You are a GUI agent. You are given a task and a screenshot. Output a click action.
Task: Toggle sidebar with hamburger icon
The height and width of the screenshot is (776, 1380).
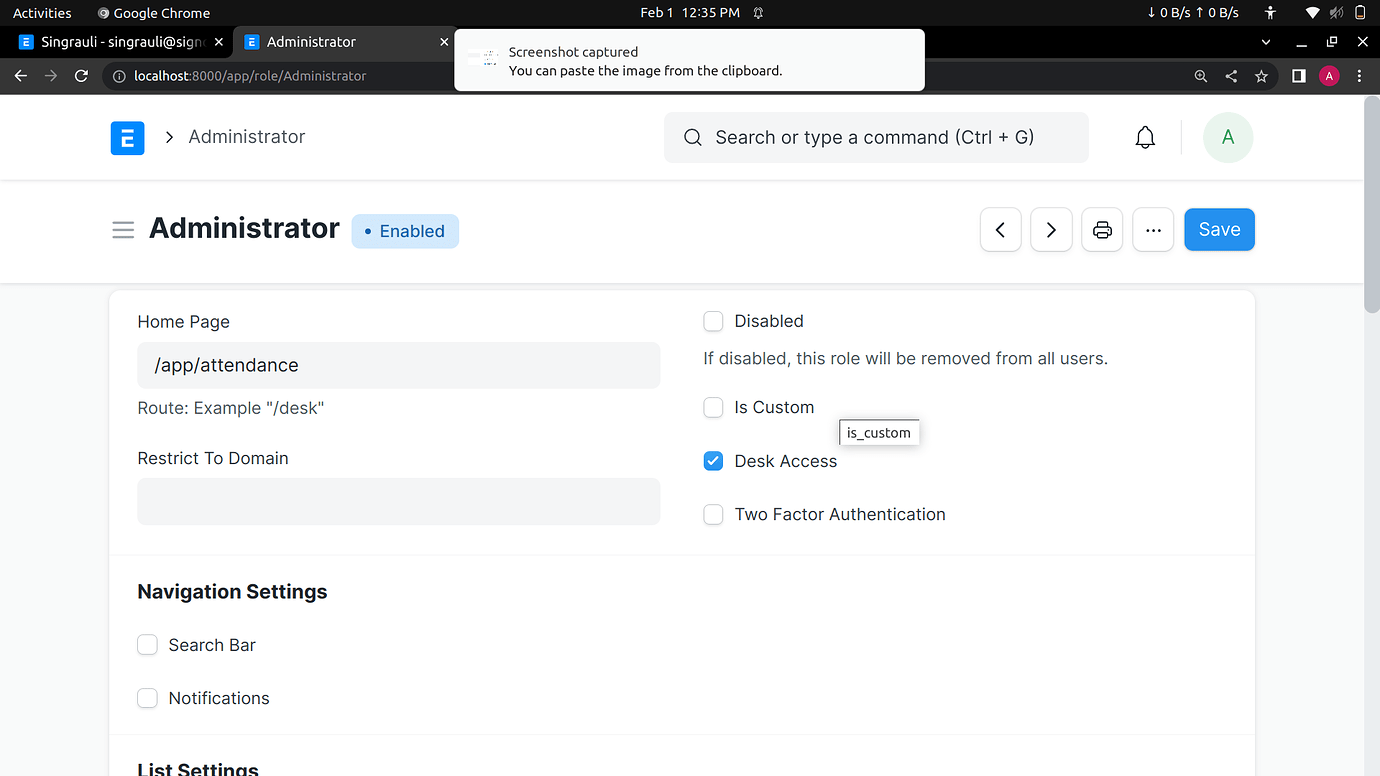click(123, 230)
